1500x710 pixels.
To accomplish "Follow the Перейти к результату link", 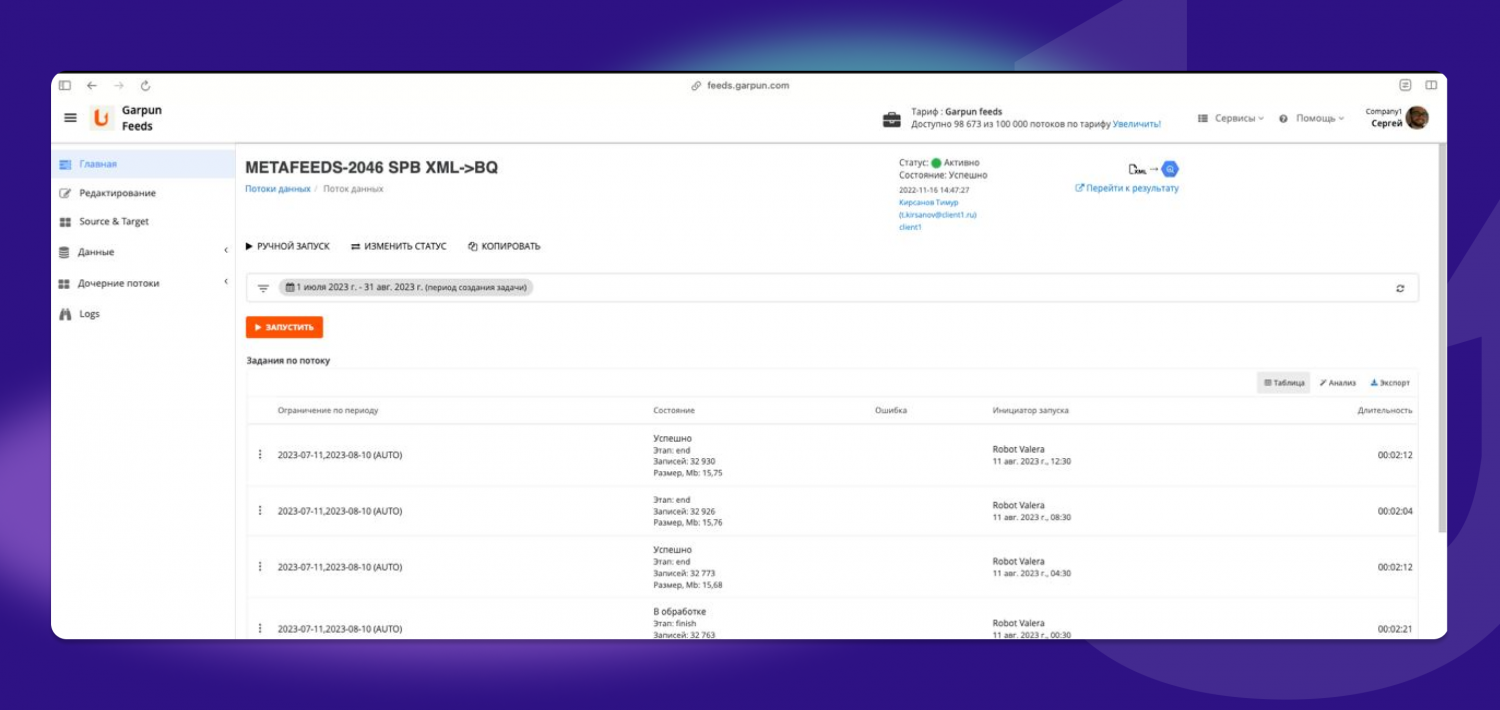I will 1127,188.
